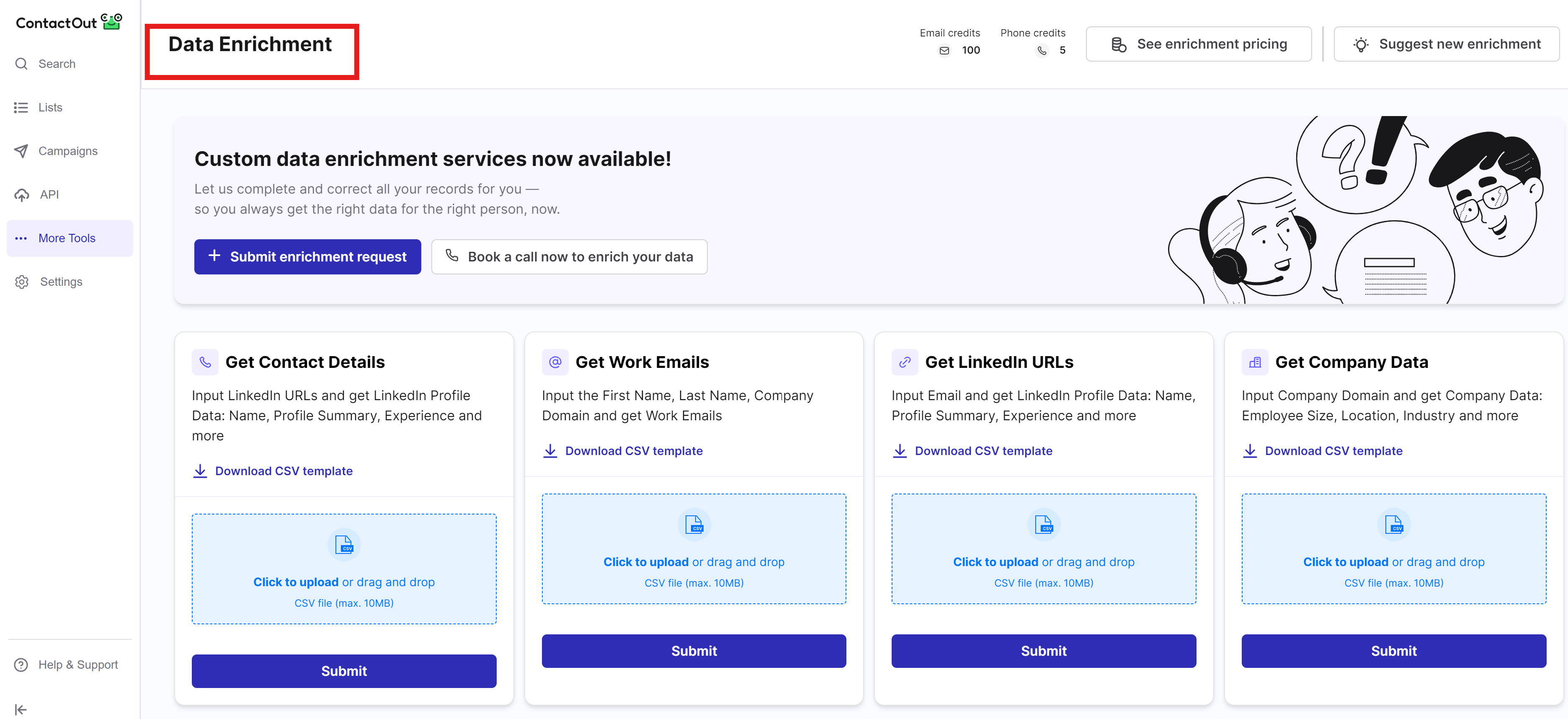This screenshot has width=1568, height=719.
Task: Open Settings from the sidebar
Action: 61,282
